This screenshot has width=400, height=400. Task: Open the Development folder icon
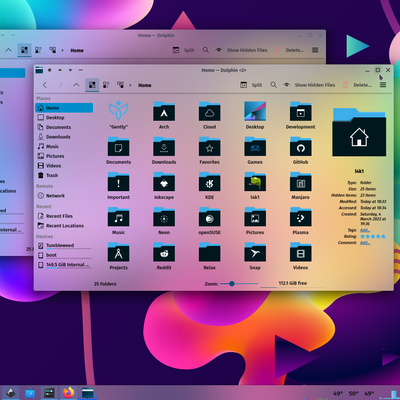coord(300,111)
